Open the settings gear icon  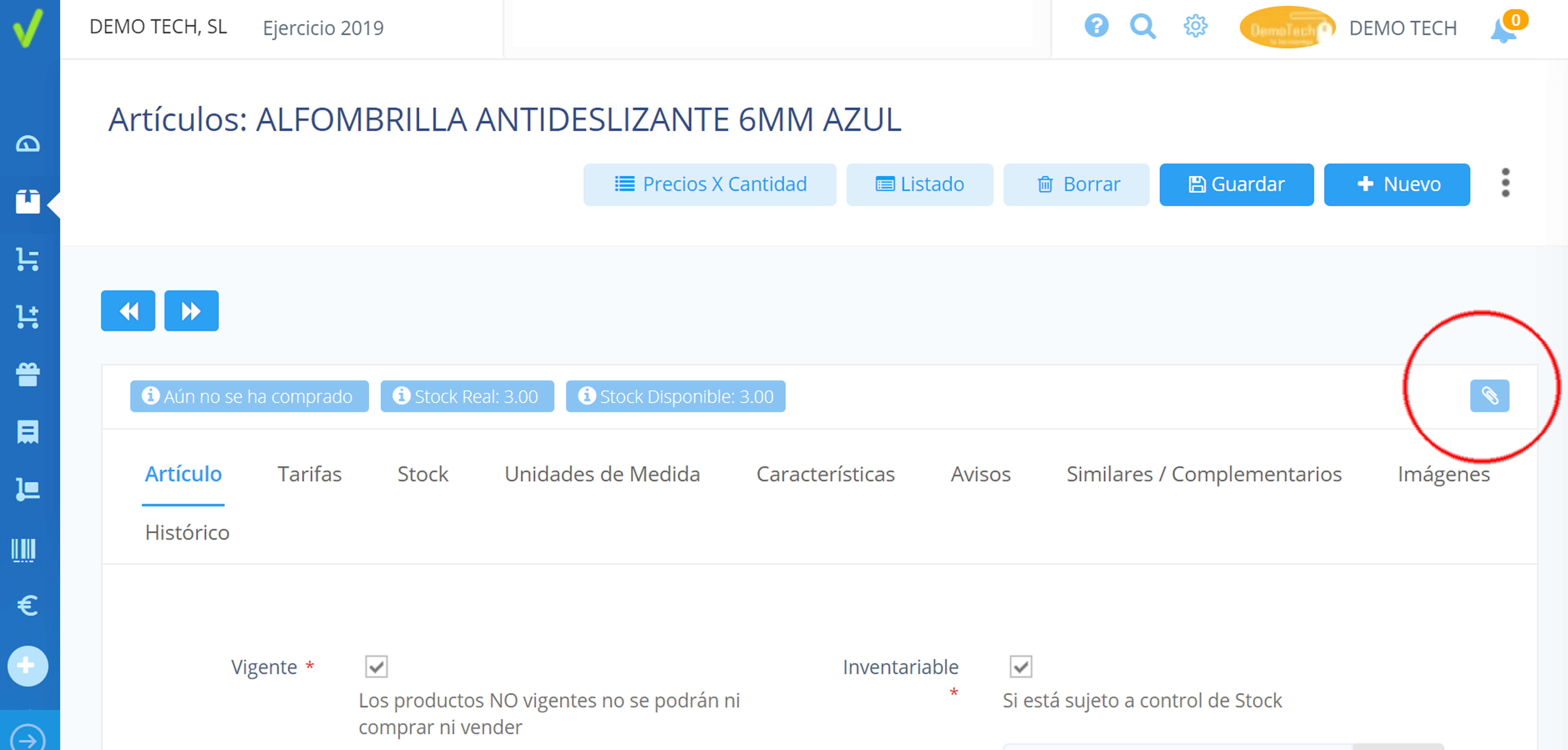pos(1195,26)
